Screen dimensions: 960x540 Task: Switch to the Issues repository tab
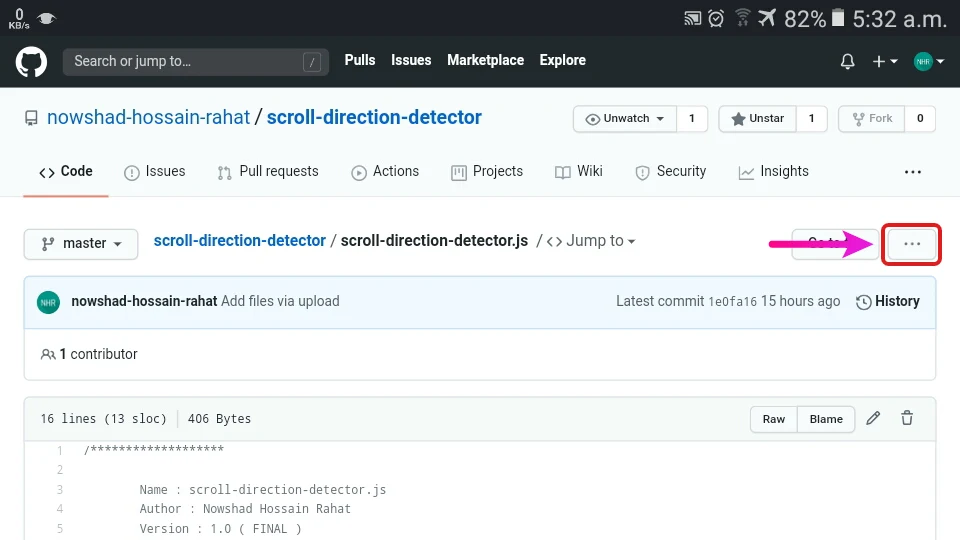pos(154,172)
